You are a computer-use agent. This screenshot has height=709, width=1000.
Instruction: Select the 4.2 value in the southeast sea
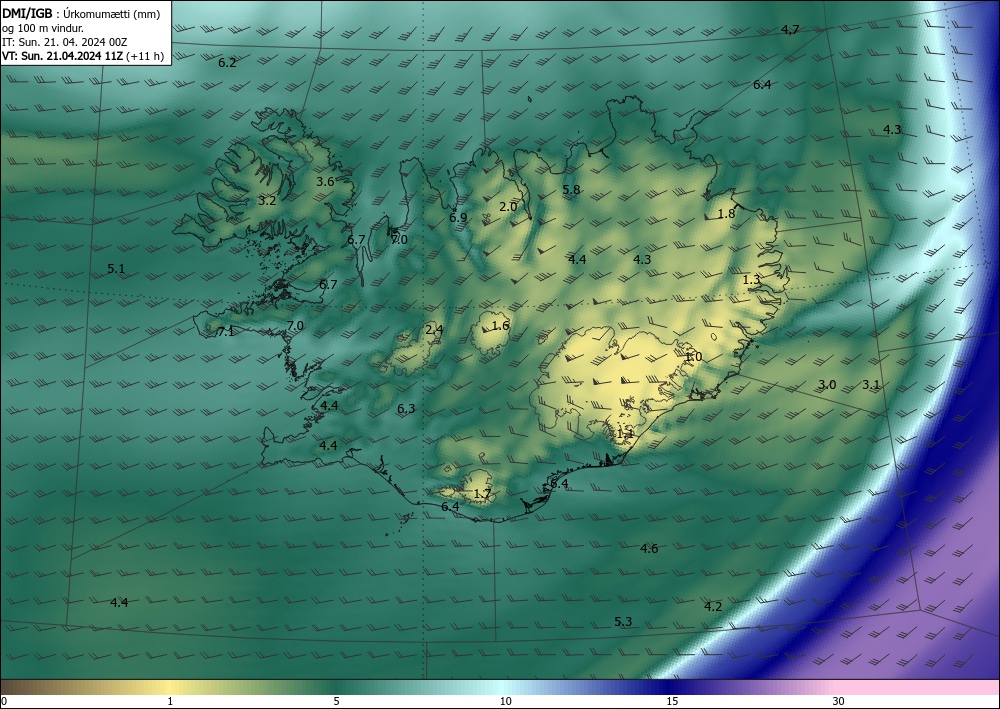(x=713, y=606)
